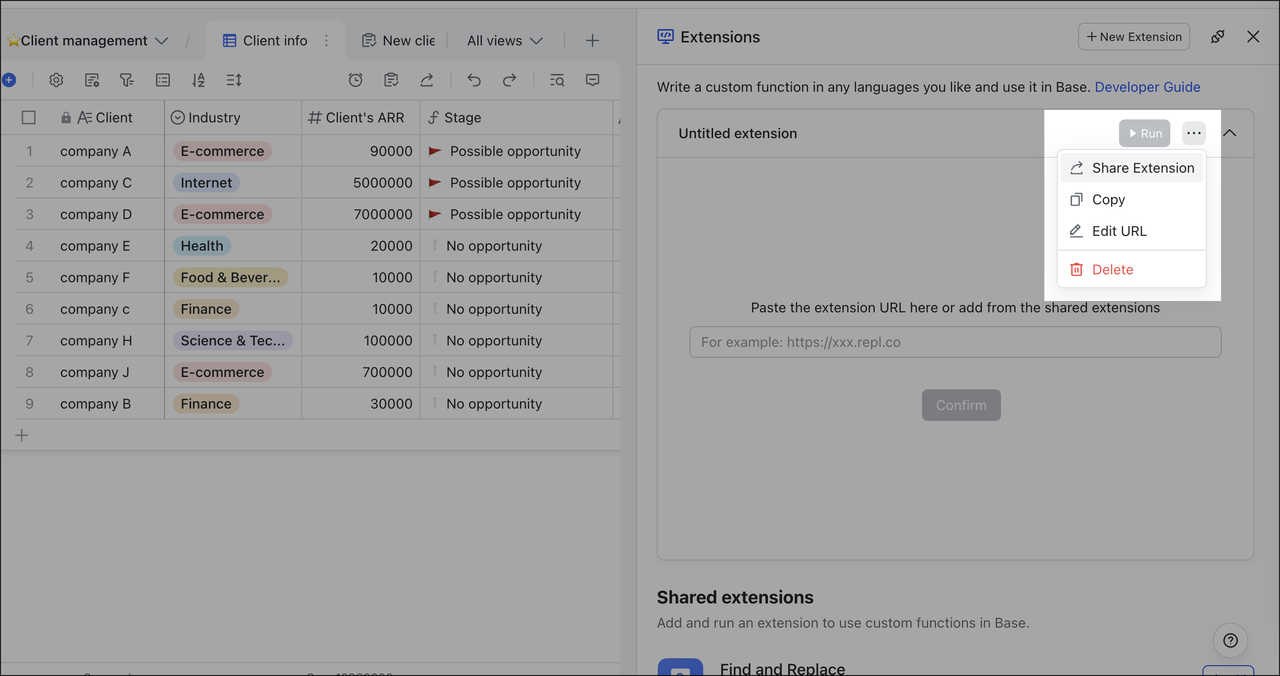Choose Copy from the extension menu

(1132, 199)
